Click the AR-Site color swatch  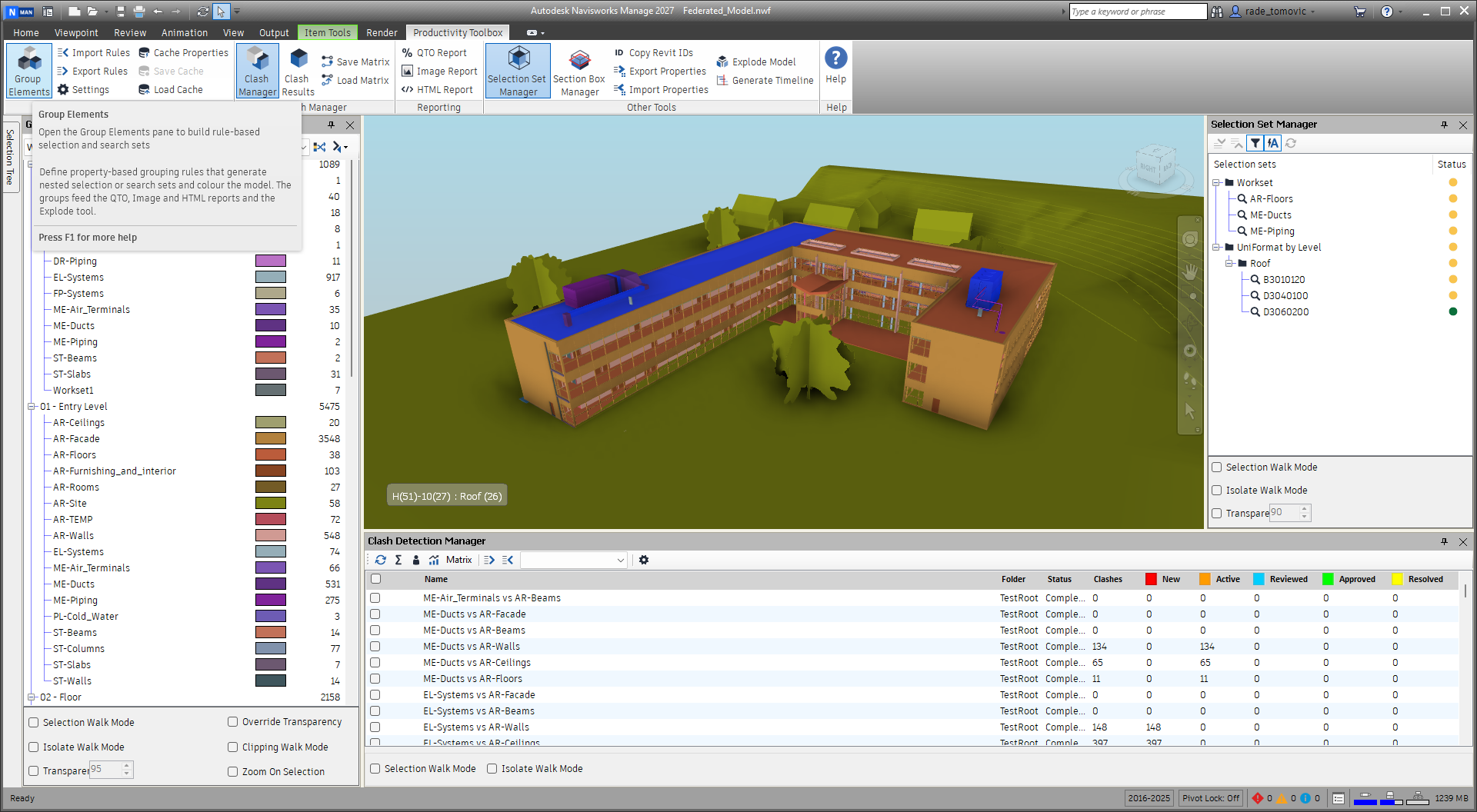tap(271, 504)
